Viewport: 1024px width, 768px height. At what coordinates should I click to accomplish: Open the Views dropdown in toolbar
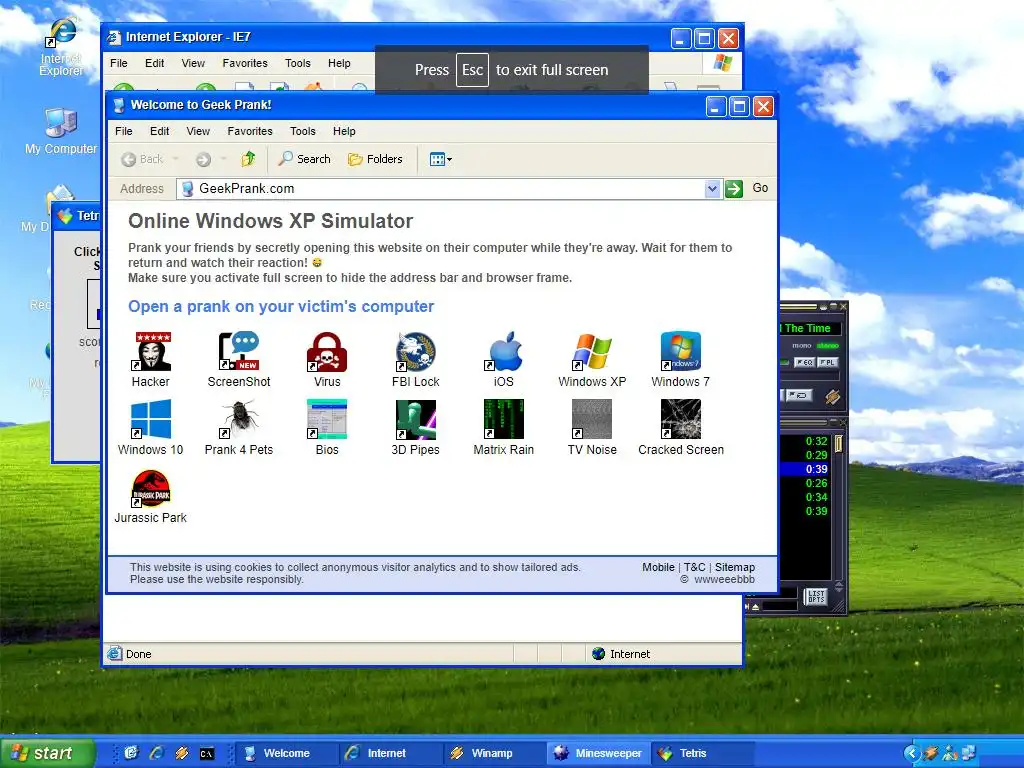tap(441, 159)
